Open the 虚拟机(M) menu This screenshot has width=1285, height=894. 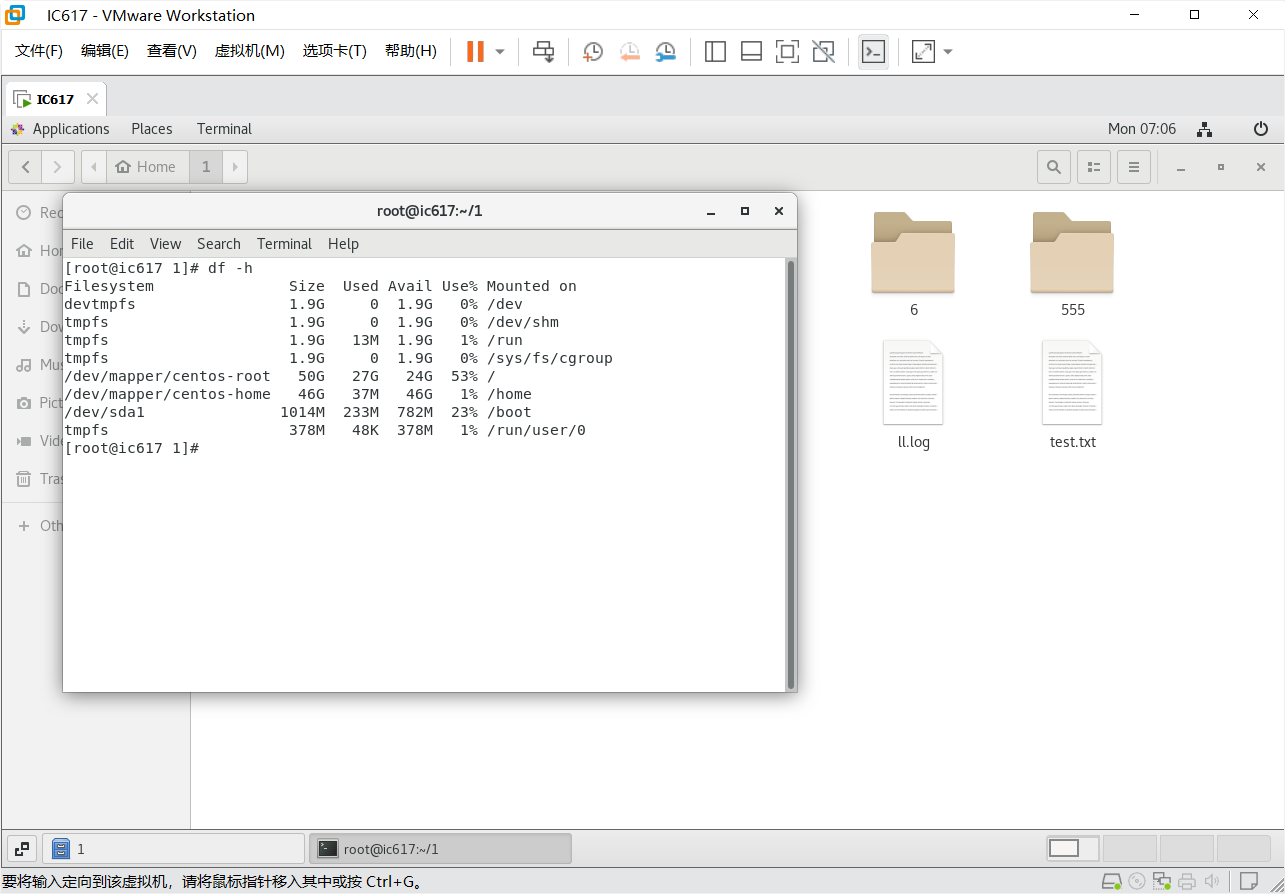pos(250,51)
